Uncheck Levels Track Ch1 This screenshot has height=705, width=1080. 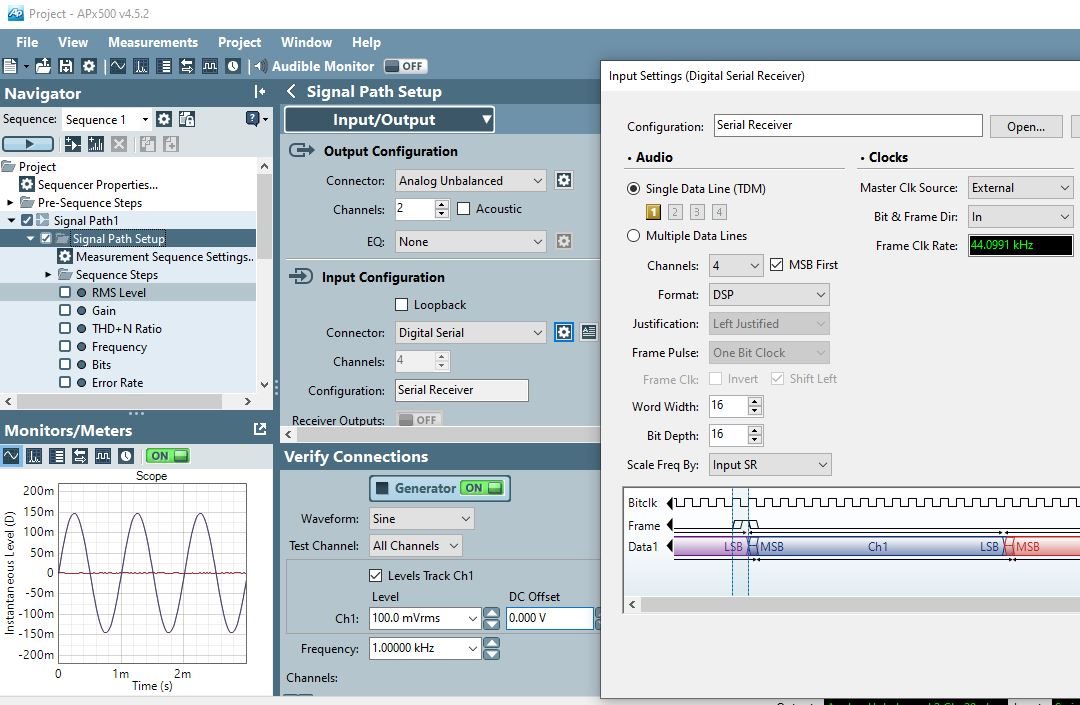click(x=375, y=575)
